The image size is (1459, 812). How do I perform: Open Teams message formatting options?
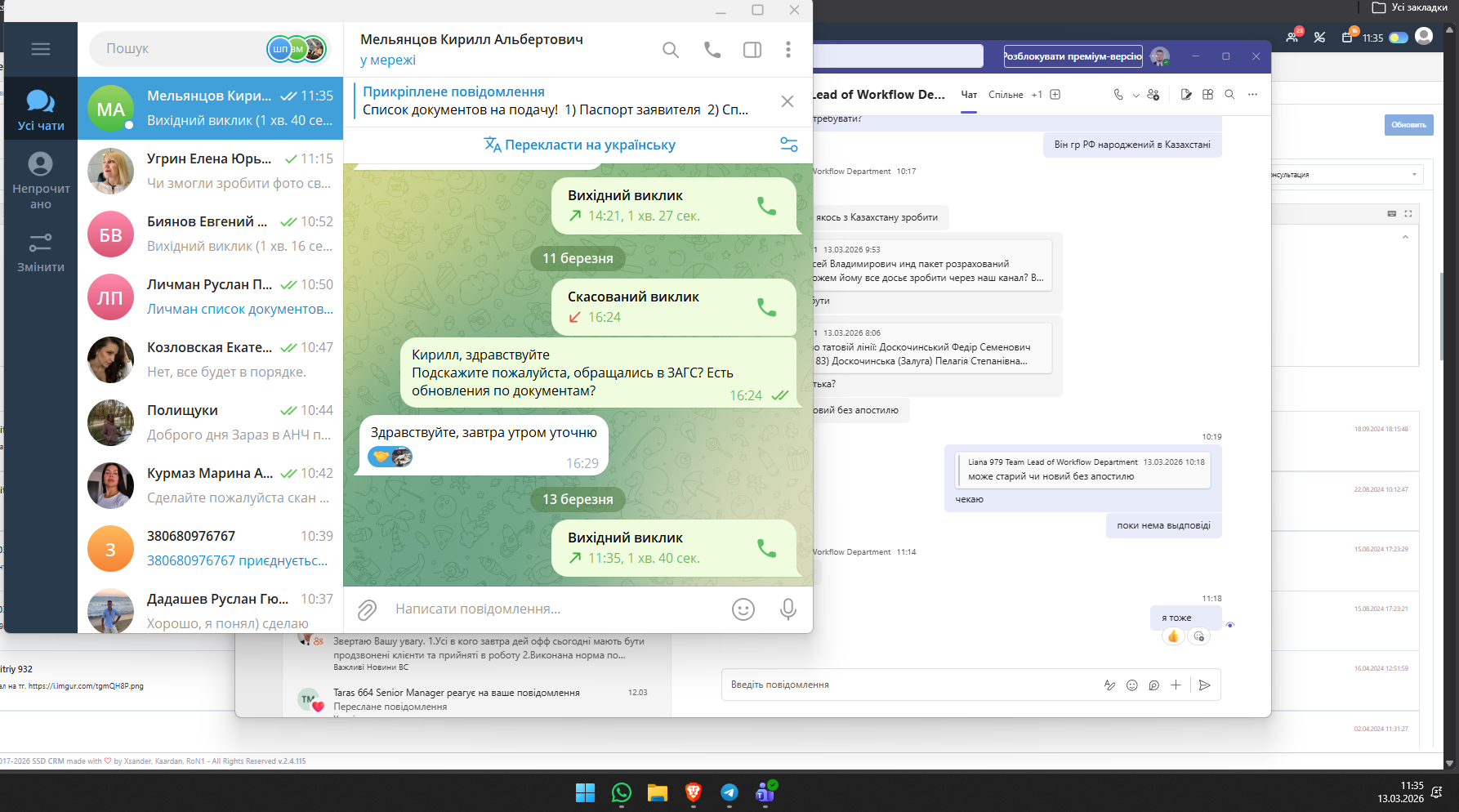(1109, 685)
